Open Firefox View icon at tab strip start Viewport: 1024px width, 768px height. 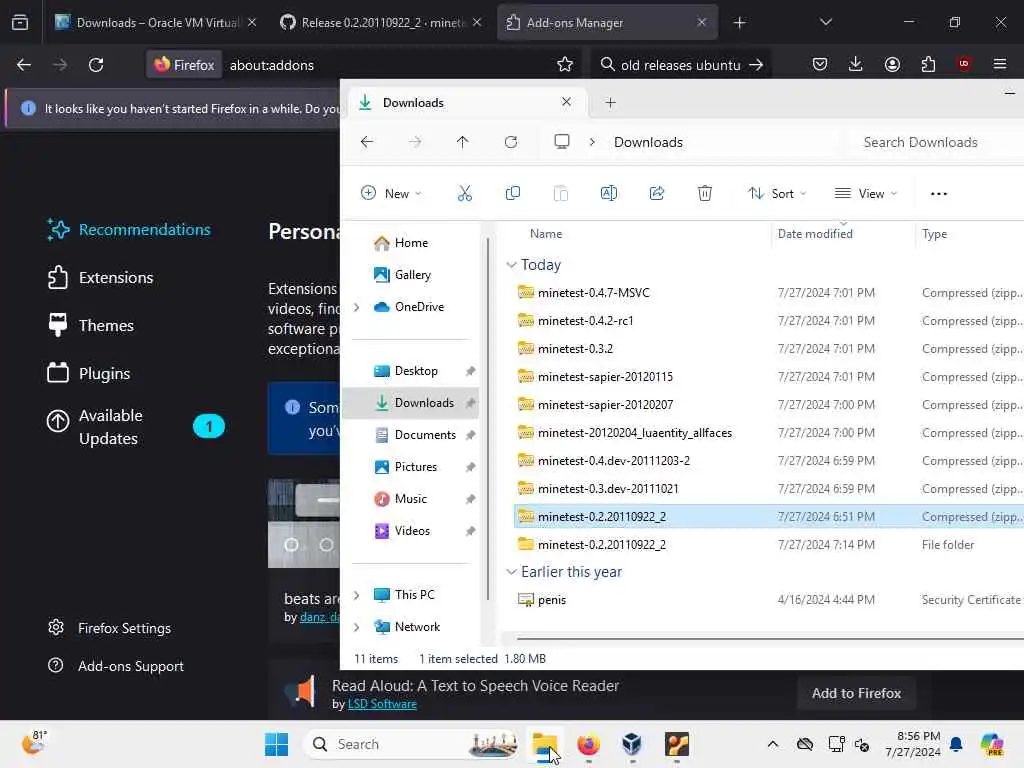coord(20,22)
